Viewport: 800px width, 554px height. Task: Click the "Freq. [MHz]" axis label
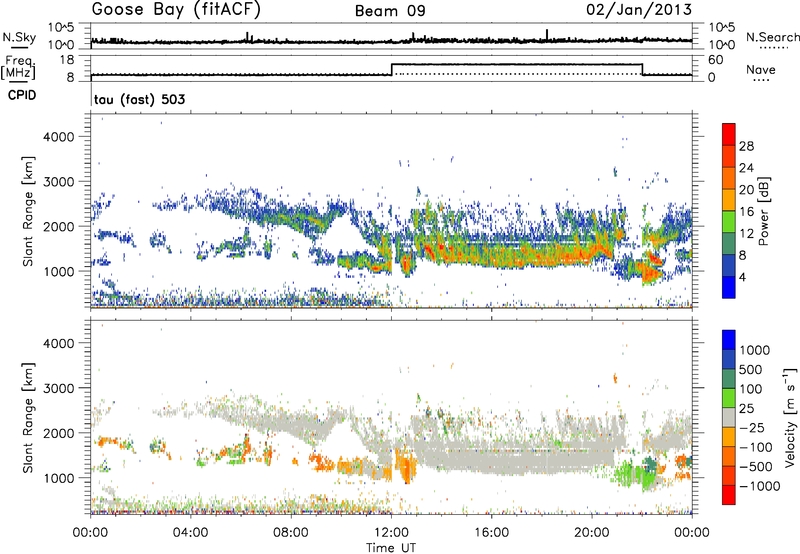point(19,67)
